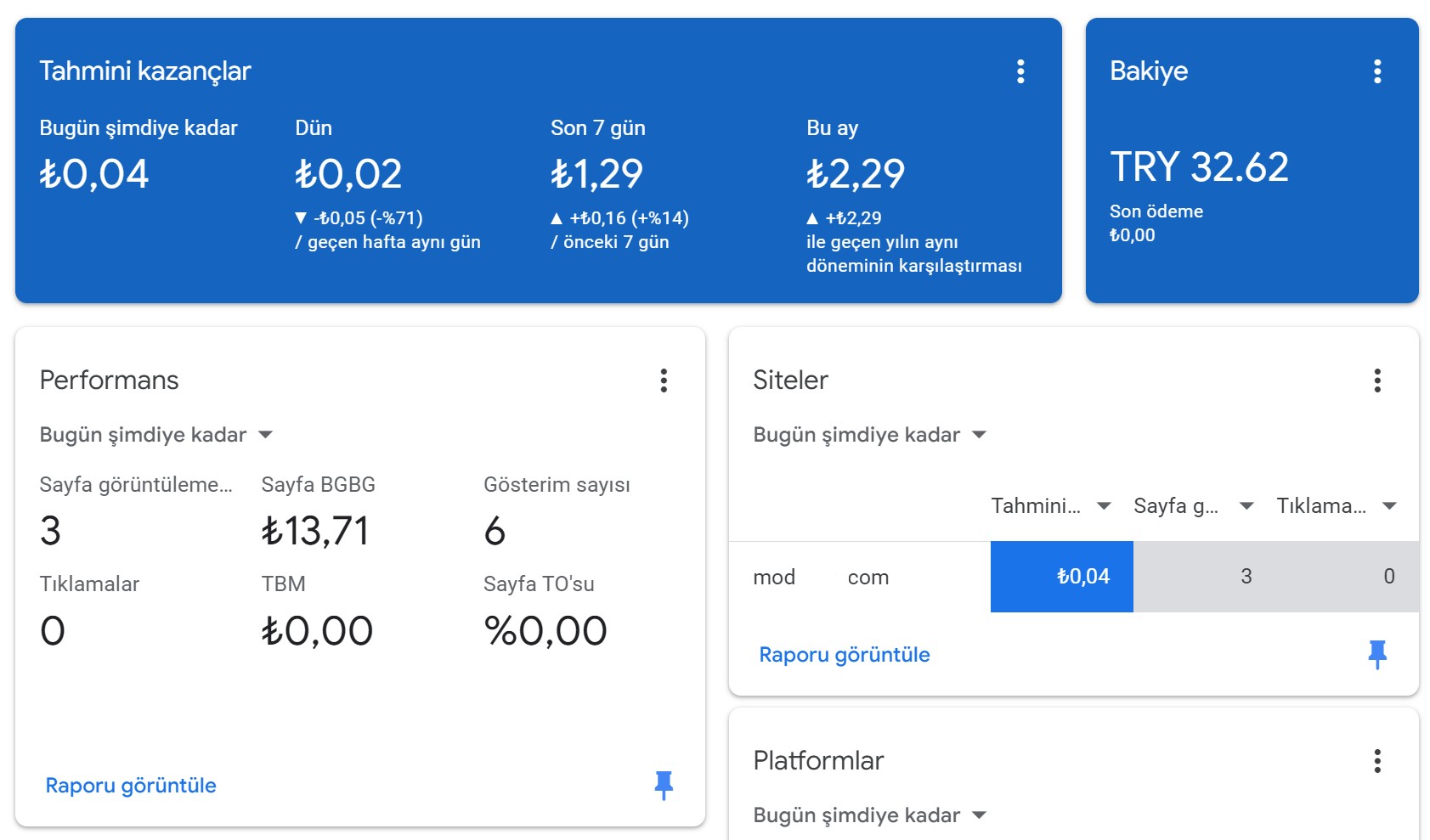Open Raporu görüntüle link in the Performans card
This screenshot has width=1430, height=840.
(131, 786)
